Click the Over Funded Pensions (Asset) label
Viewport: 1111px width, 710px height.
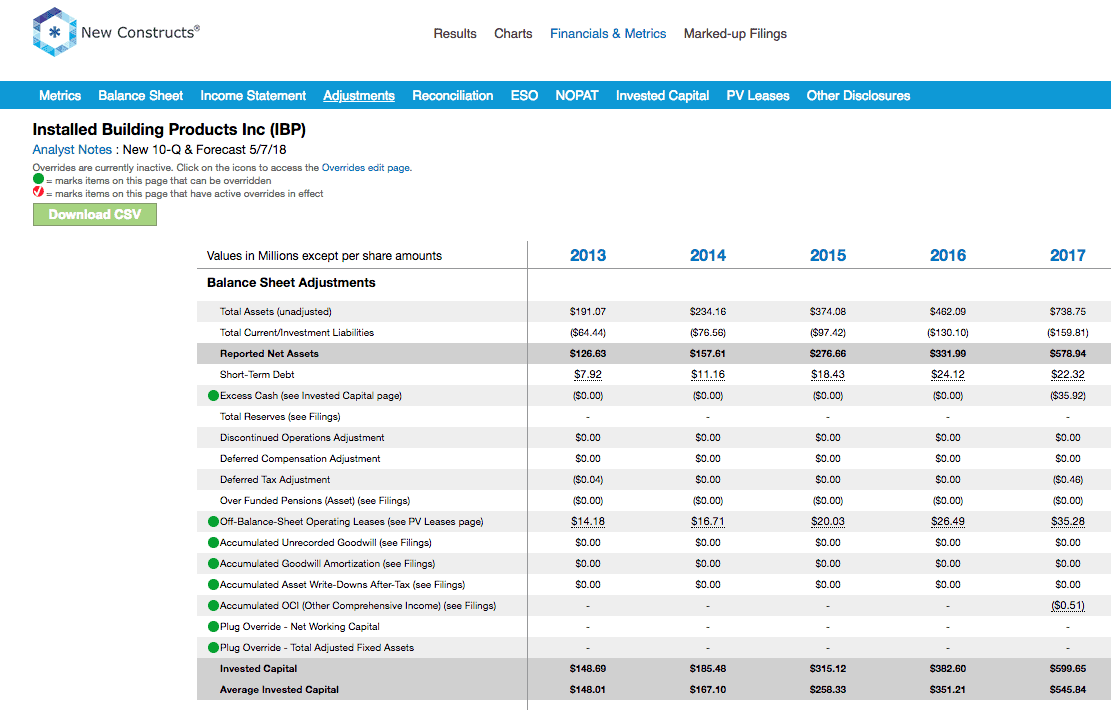315,501
